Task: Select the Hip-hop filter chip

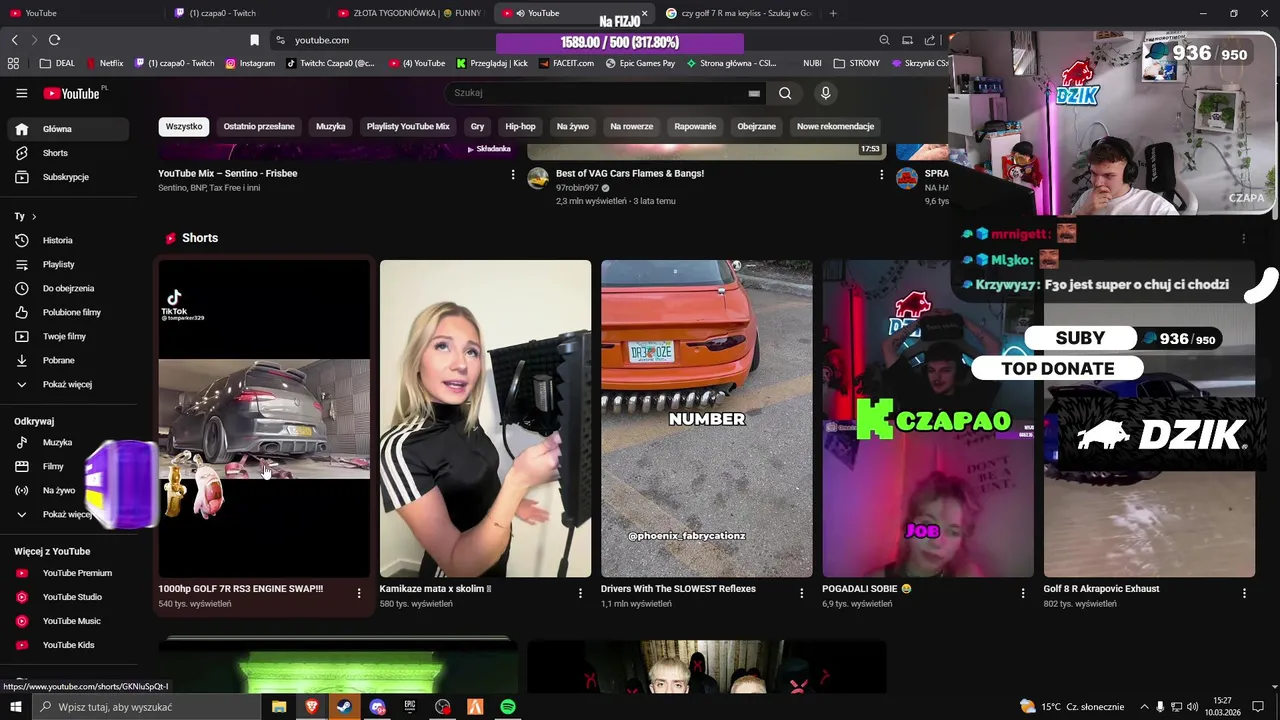Action: pyautogui.click(x=520, y=126)
